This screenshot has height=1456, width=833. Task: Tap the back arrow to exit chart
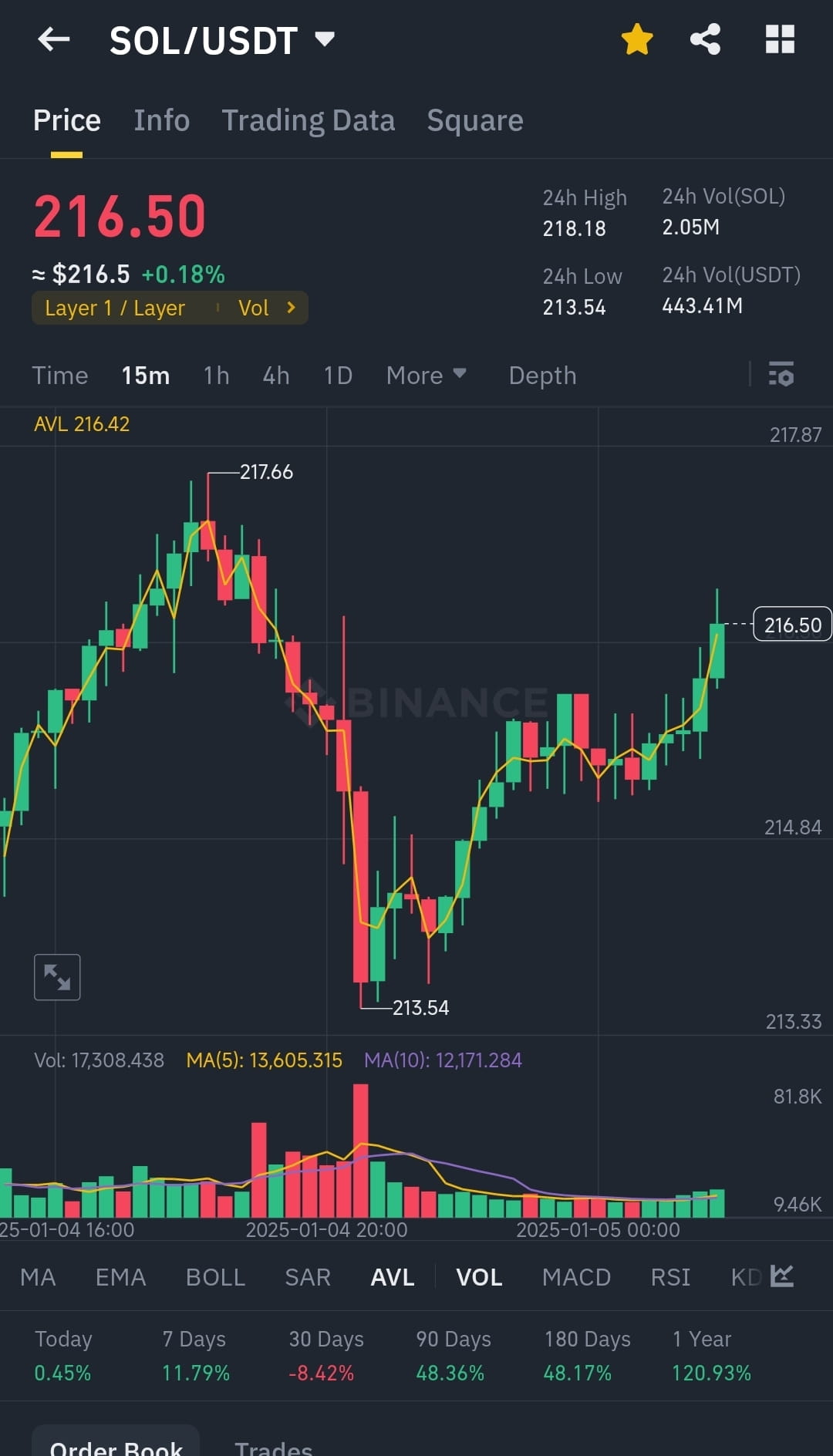[53, 39]
